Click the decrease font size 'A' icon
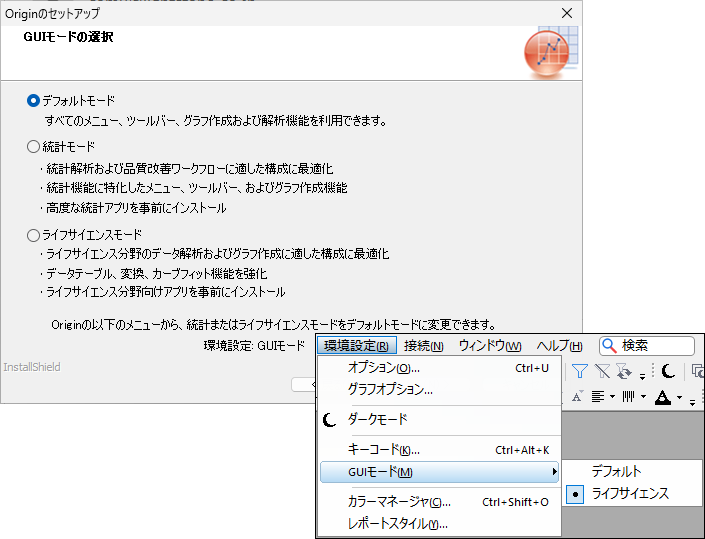Image resolution: width=705 pixels, height=539 pixels. tap(577, 396)
